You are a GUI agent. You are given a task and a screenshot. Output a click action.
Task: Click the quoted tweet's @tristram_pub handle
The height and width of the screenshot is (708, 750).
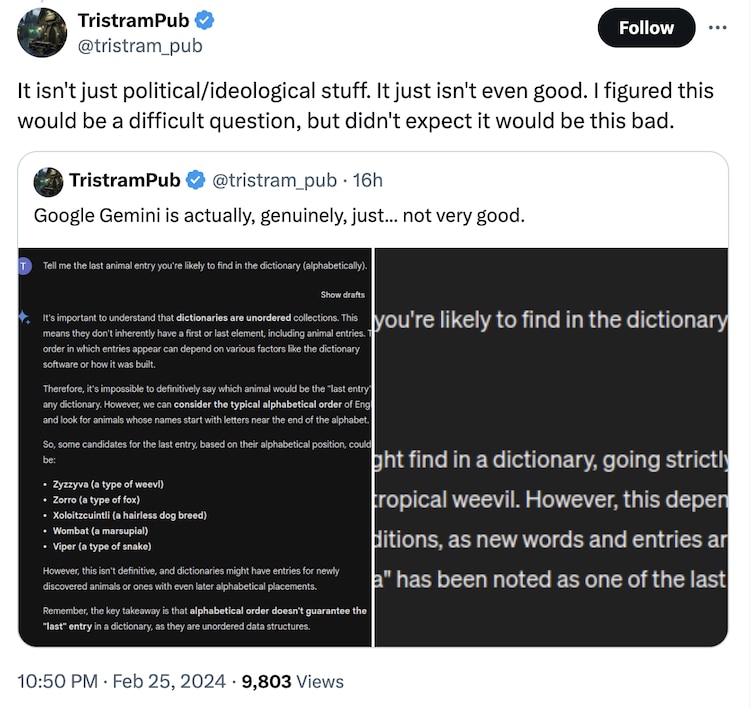pyautogui.click(x=270, y=180)
